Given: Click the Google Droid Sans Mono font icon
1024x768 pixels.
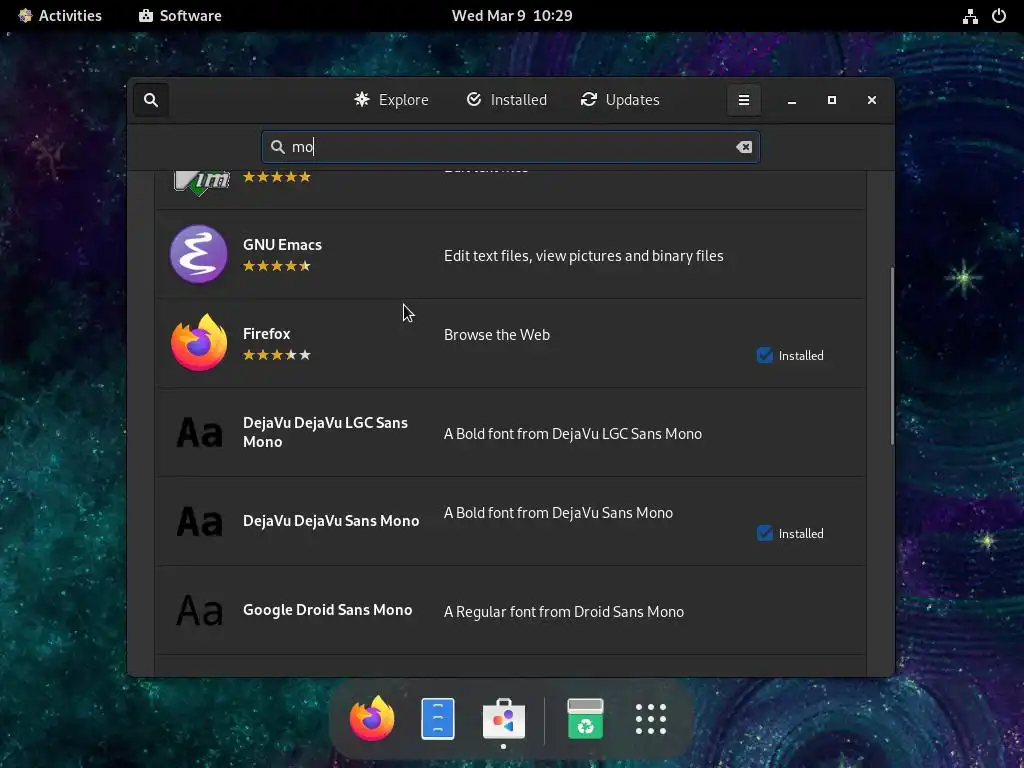Looking at the screenshot, I should tap(199, 610).
